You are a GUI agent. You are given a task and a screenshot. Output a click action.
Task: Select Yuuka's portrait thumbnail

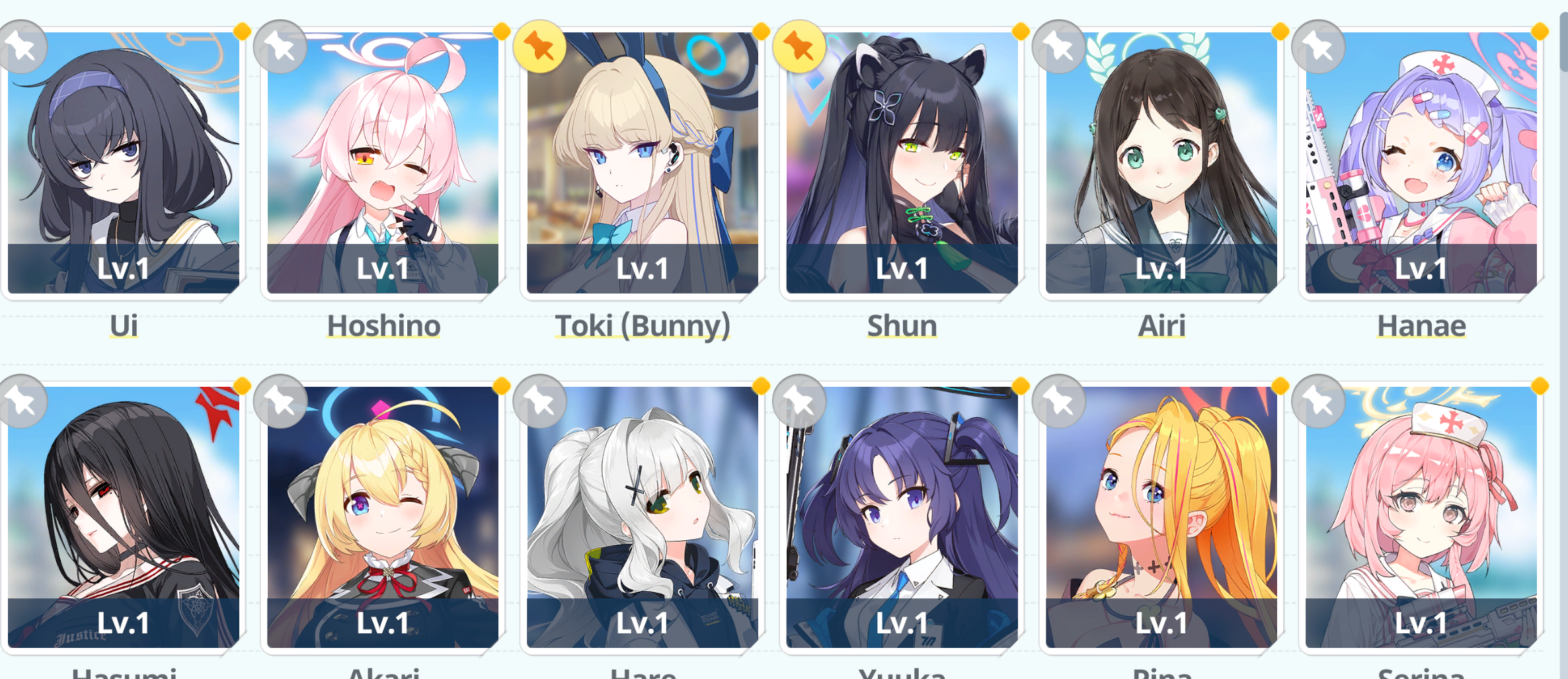(x=902, y=517)
